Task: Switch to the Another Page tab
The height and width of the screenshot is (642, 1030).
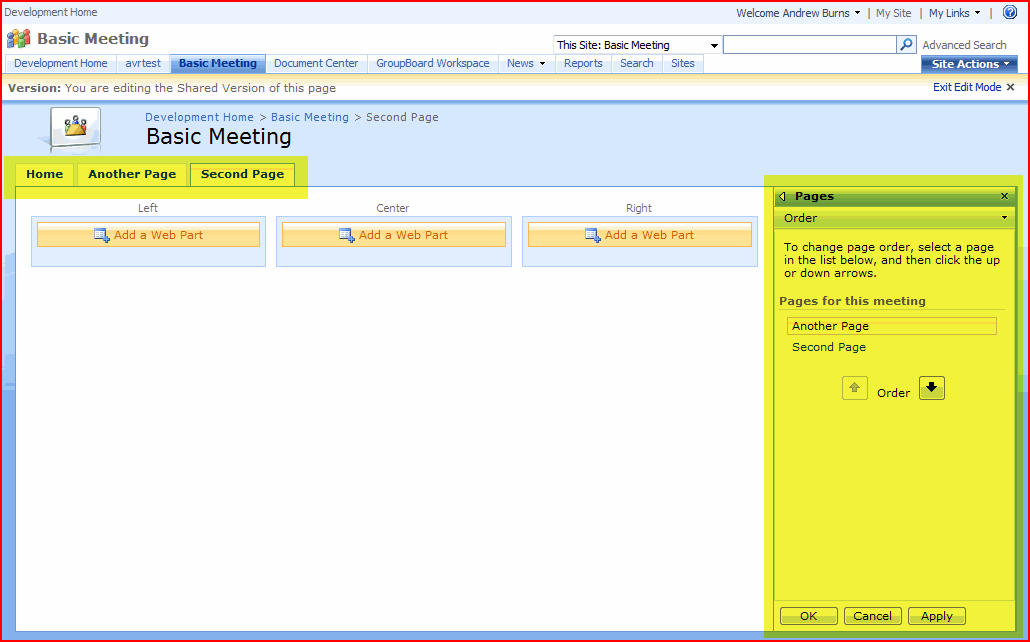Action: click(132, 174)
